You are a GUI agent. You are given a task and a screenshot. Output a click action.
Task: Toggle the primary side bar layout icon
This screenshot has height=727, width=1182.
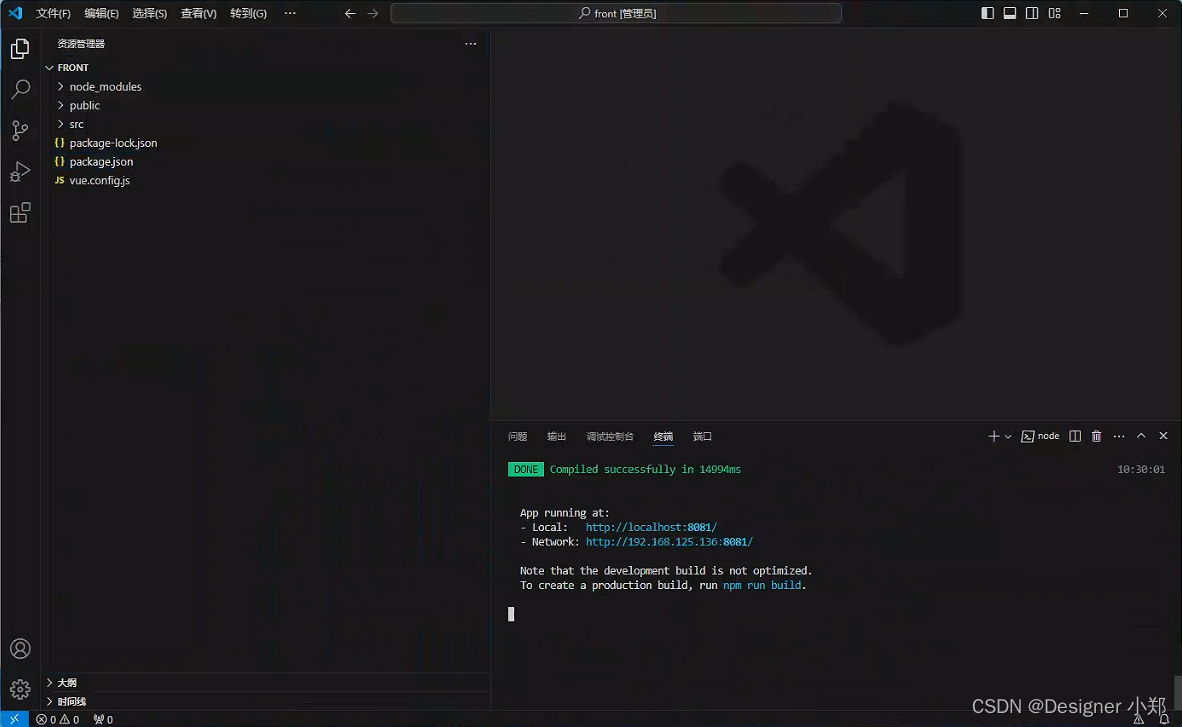click(988, 13)
